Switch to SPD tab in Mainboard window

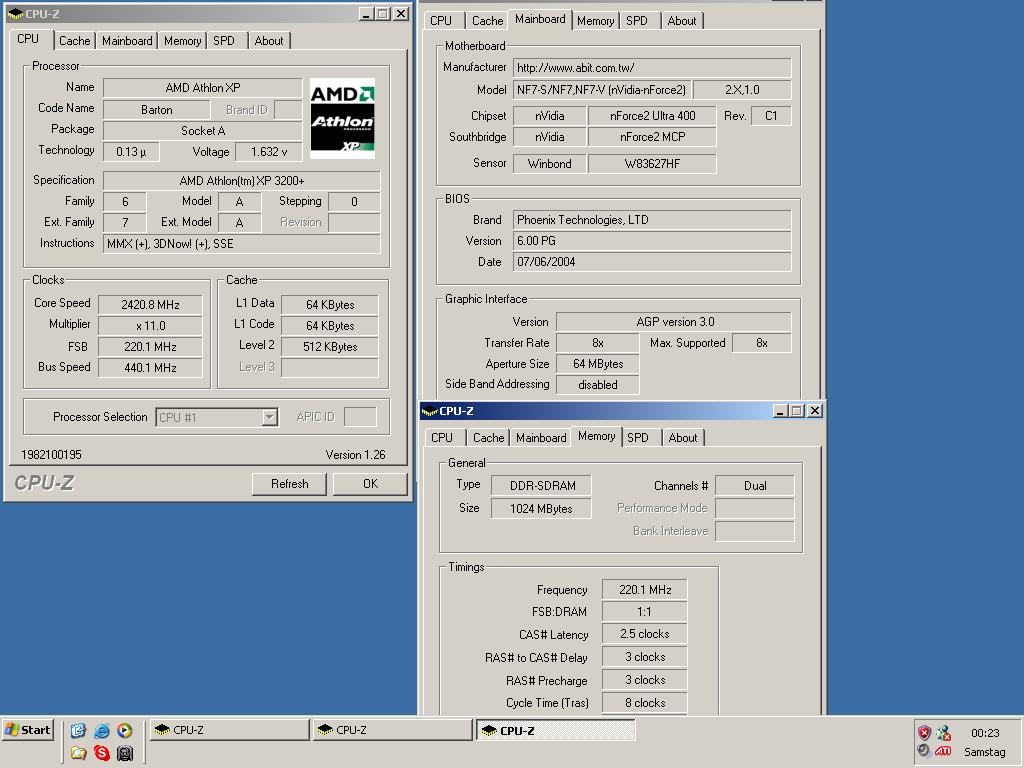(x=637, y=21)
